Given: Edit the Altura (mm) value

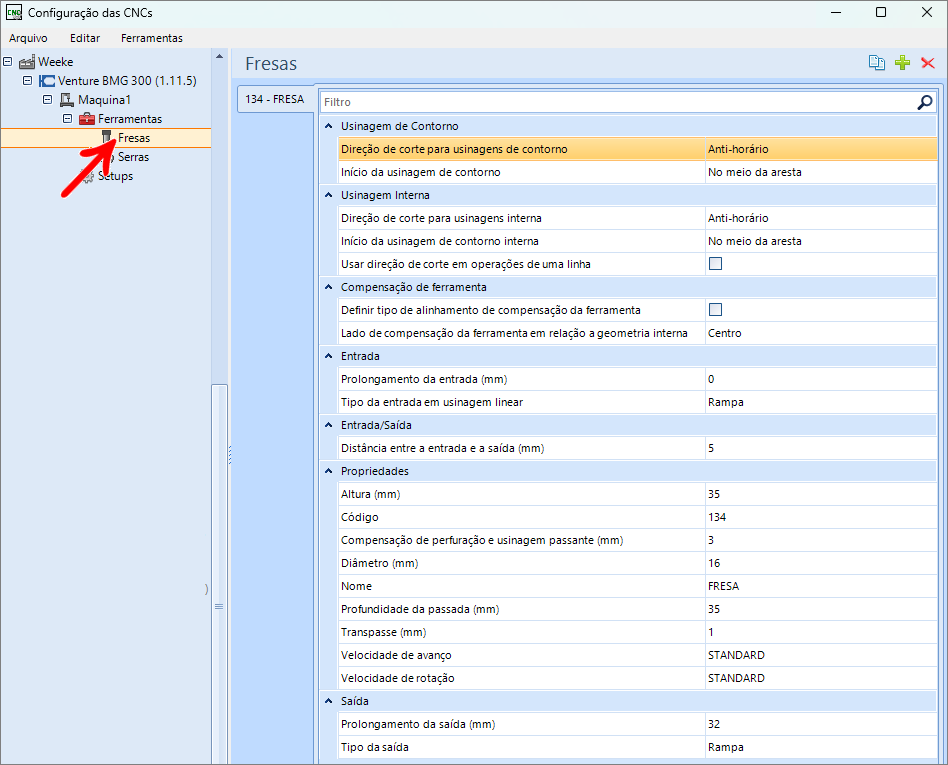Looking at the screenshot, I should pos(820,494).
